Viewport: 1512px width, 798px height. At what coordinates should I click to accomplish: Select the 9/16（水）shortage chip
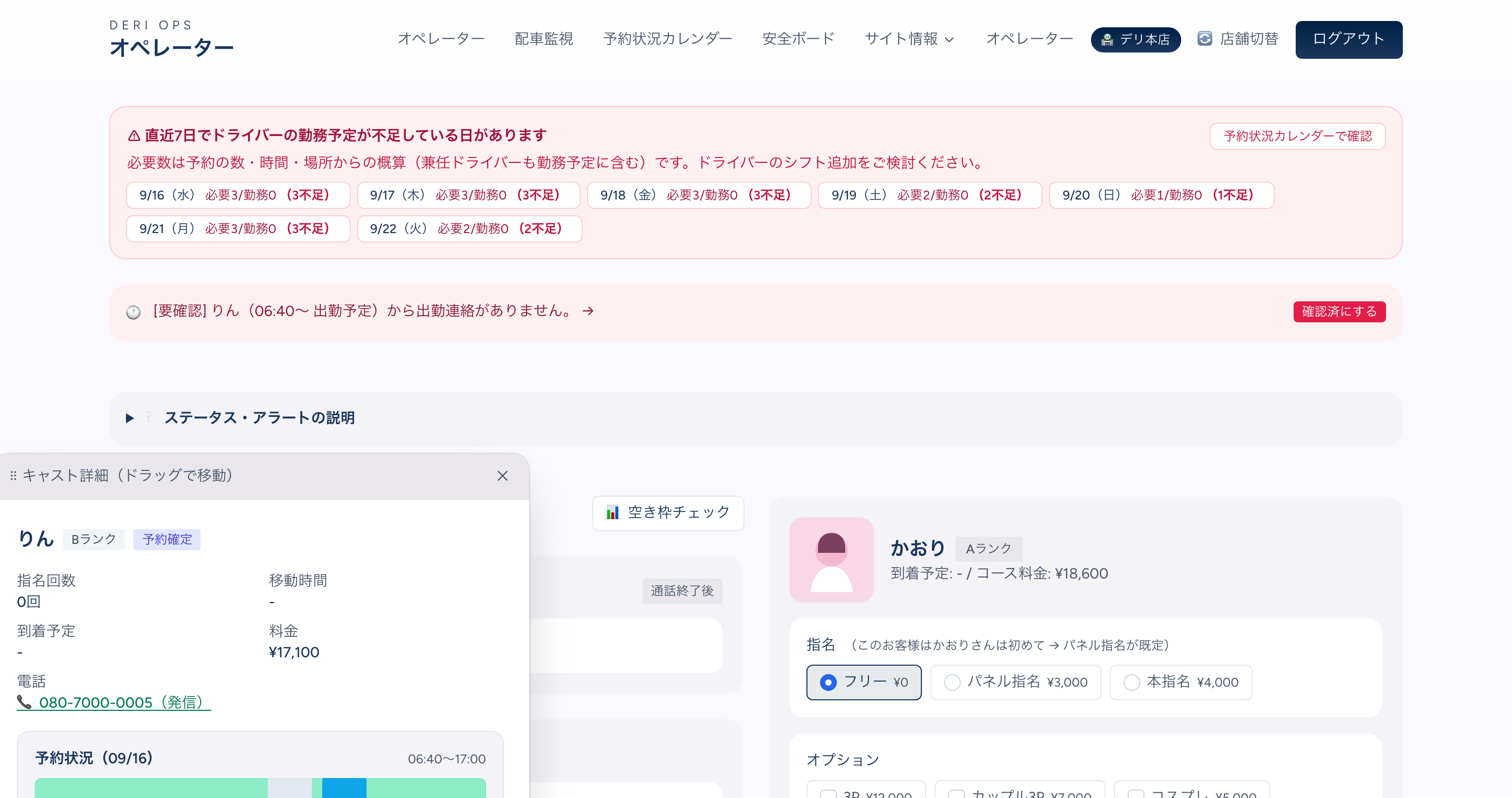coord(238,195)
